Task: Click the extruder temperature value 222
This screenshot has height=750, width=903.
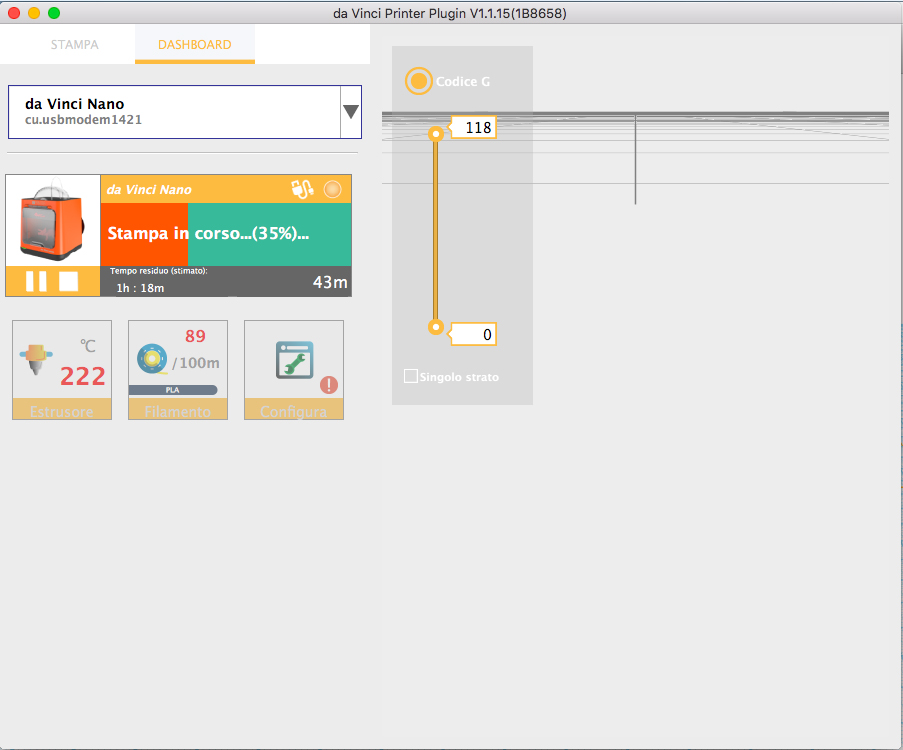Action: click(x=83, y=376)
